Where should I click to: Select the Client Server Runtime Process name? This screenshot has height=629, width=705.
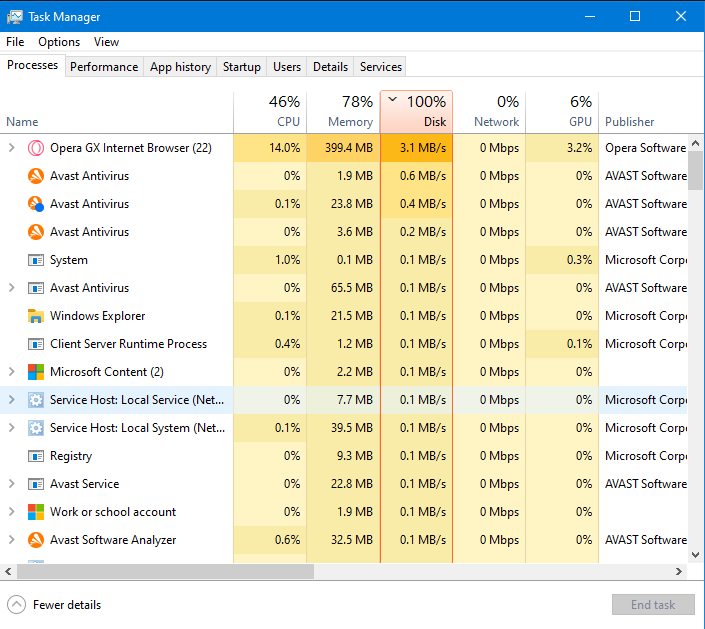point(129,344)
